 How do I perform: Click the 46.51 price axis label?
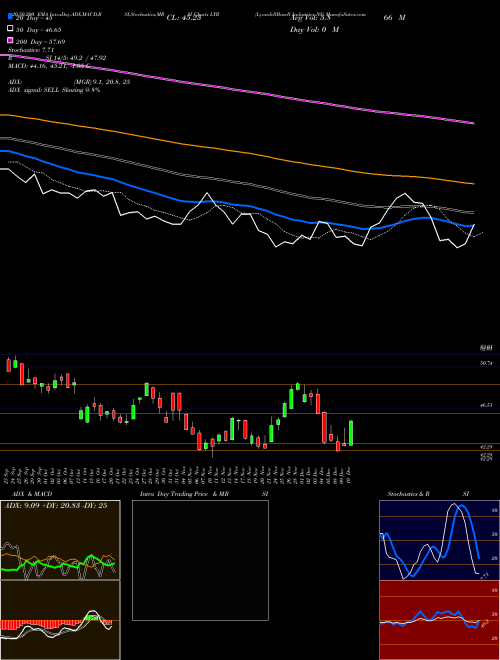point(486,405)
